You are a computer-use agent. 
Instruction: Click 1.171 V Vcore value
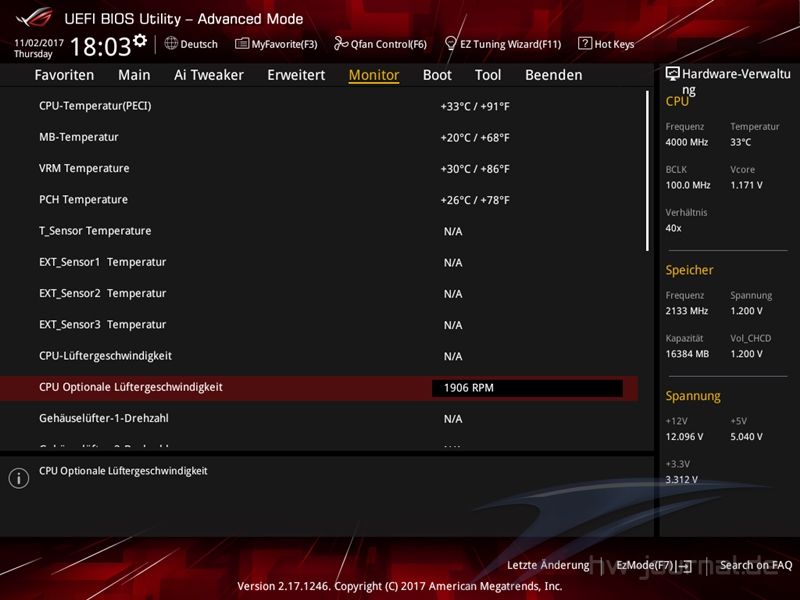pyautogui.click(x=746, y=185)
